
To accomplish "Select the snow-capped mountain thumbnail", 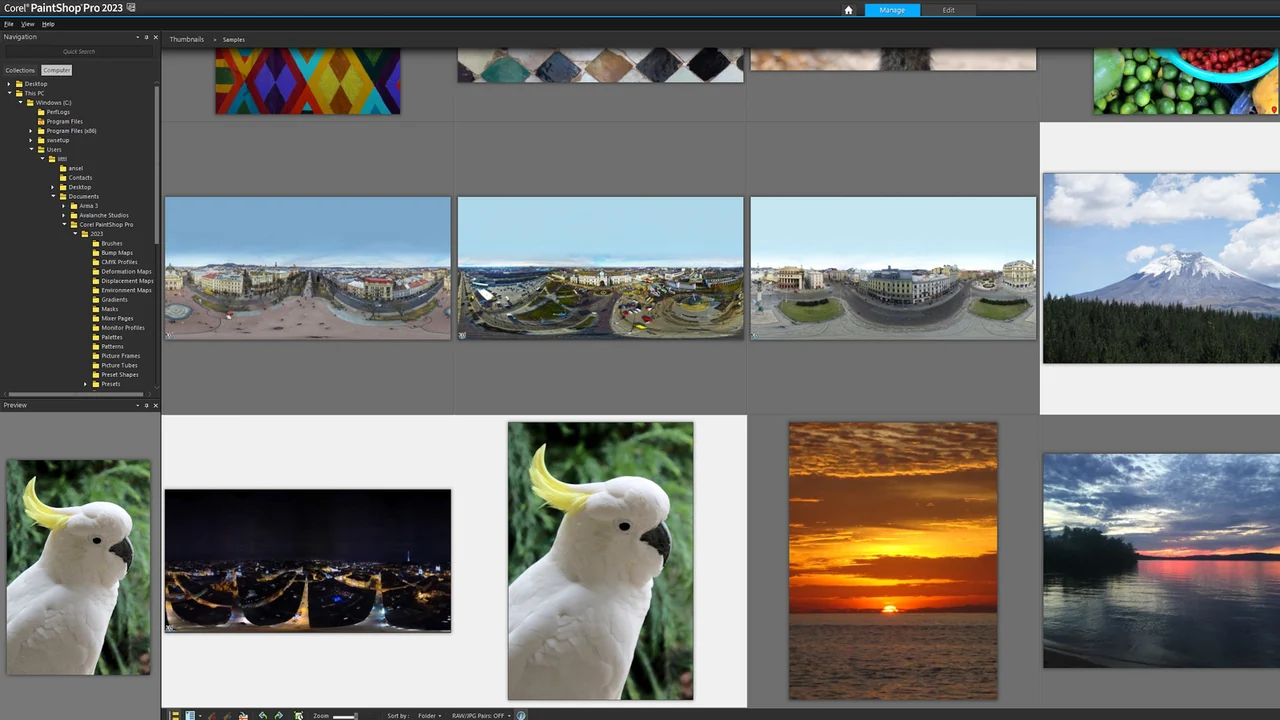I will (x=1161, y=268).
